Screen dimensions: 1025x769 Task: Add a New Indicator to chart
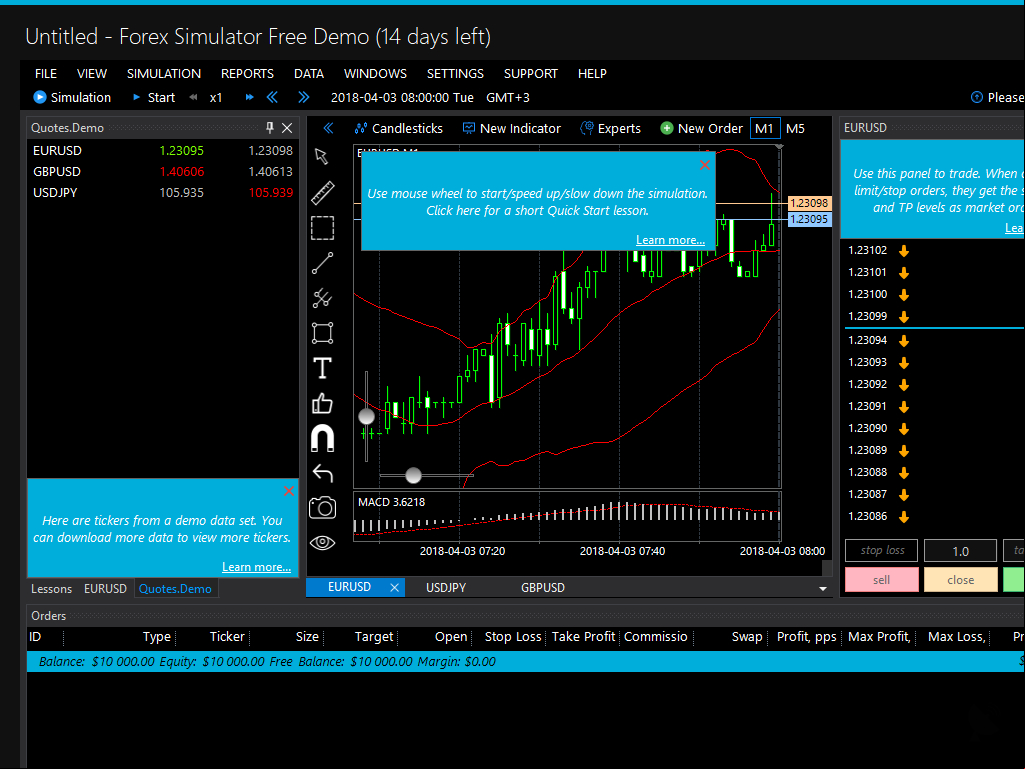coord(511,128)
